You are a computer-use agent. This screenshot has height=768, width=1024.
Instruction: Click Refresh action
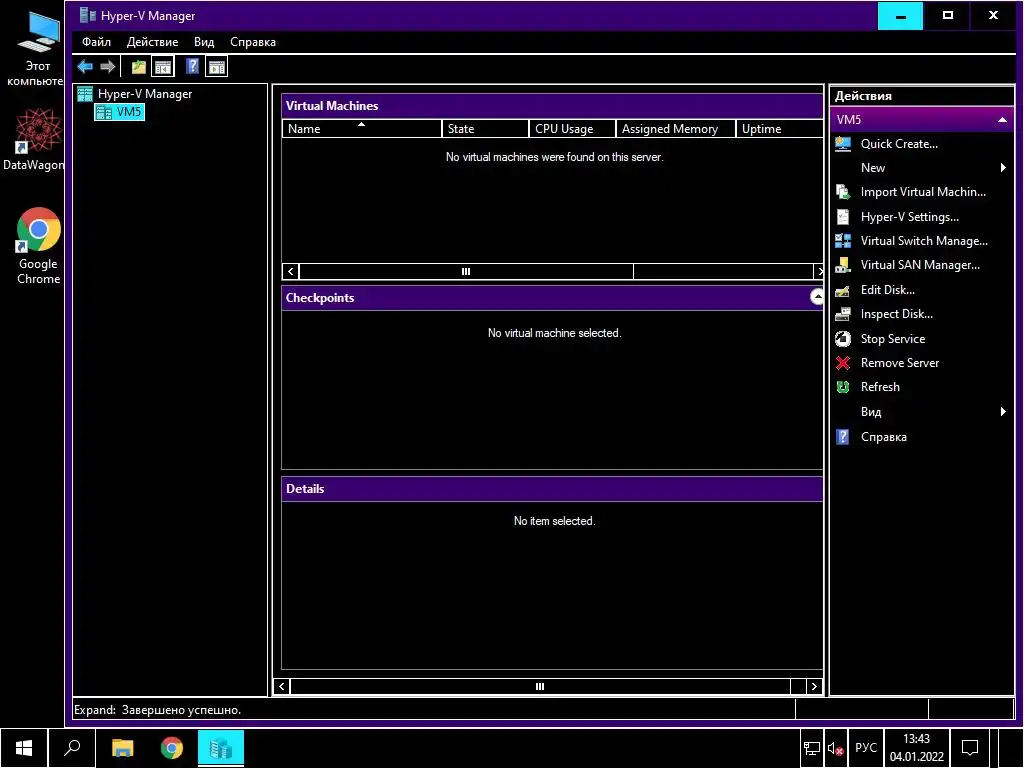click(880, 387)
